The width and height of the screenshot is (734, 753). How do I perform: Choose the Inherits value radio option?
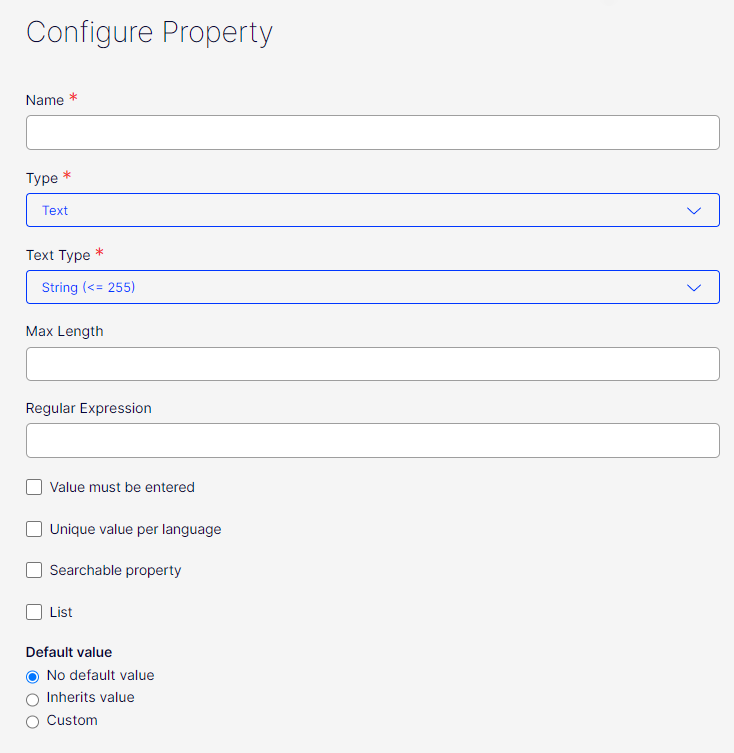tap(33, 699)
